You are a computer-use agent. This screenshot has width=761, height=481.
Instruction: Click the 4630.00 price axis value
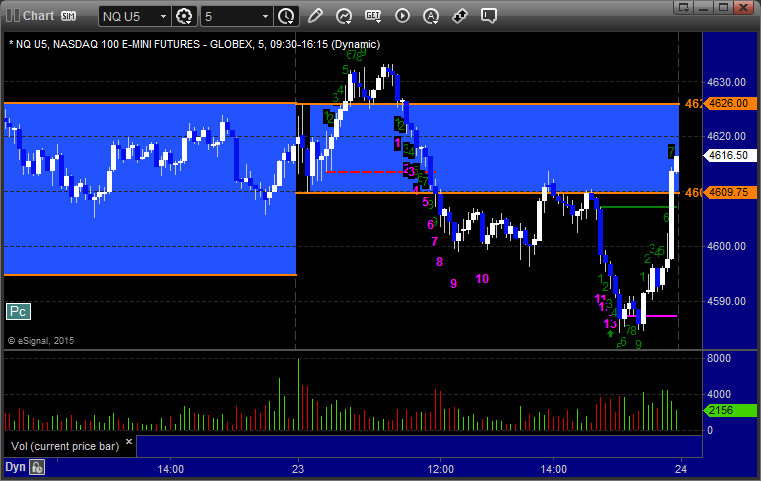727,82
